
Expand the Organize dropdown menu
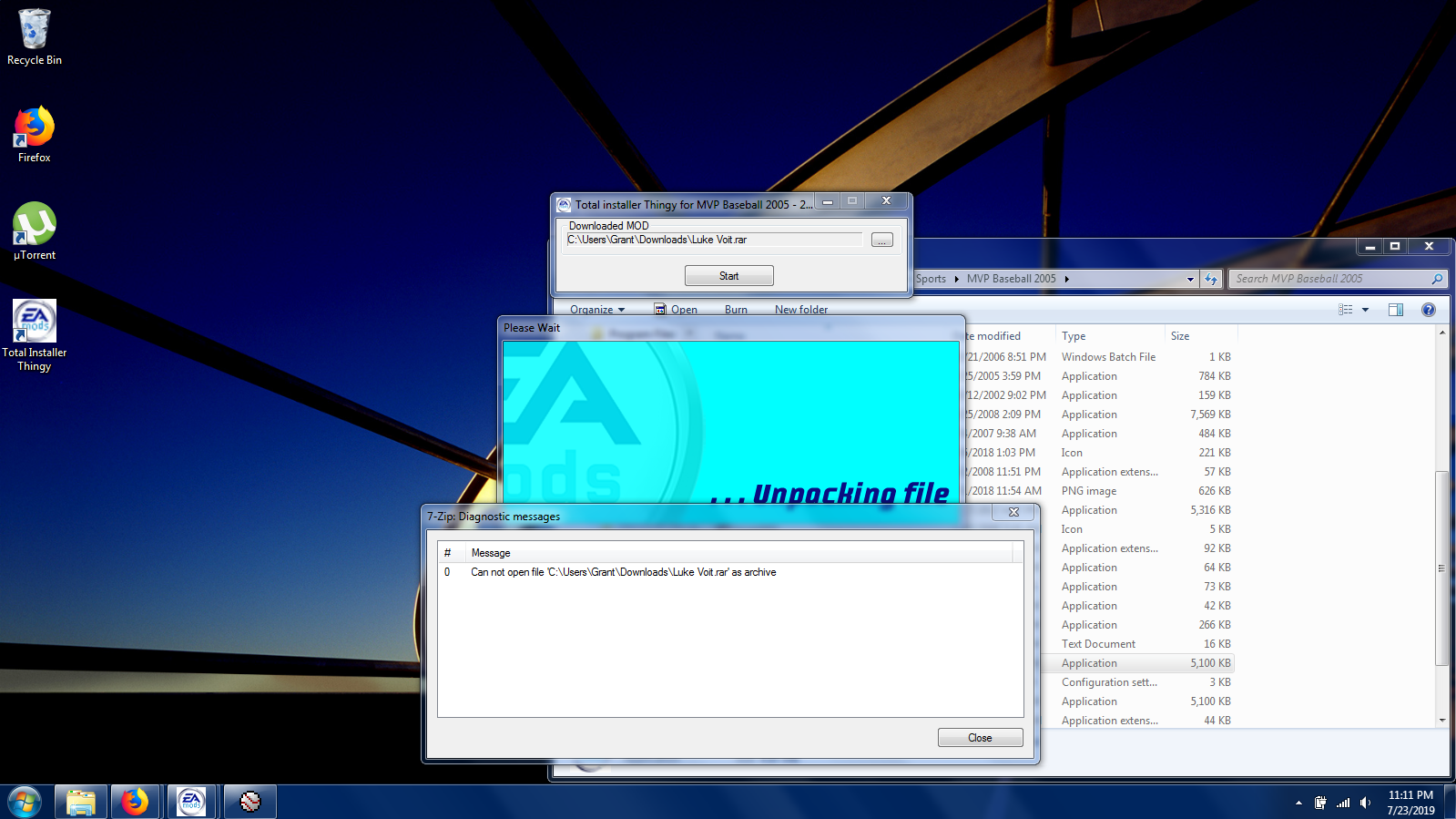tap(597, 310)
